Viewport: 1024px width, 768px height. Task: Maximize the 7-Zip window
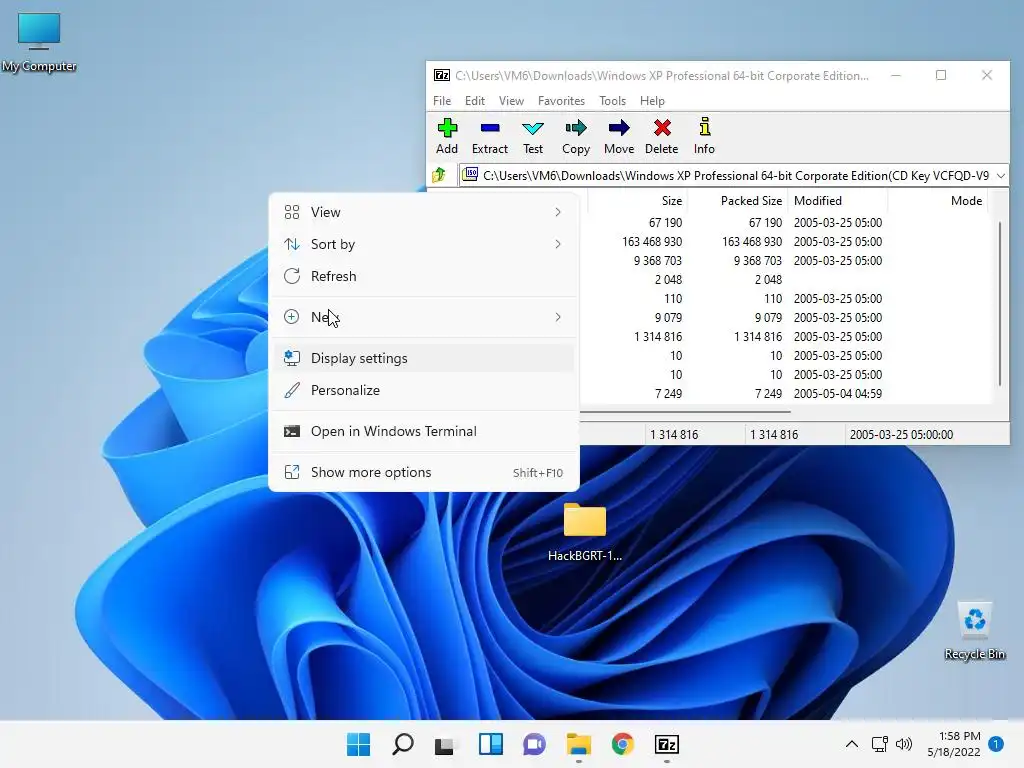coord(941,75)
